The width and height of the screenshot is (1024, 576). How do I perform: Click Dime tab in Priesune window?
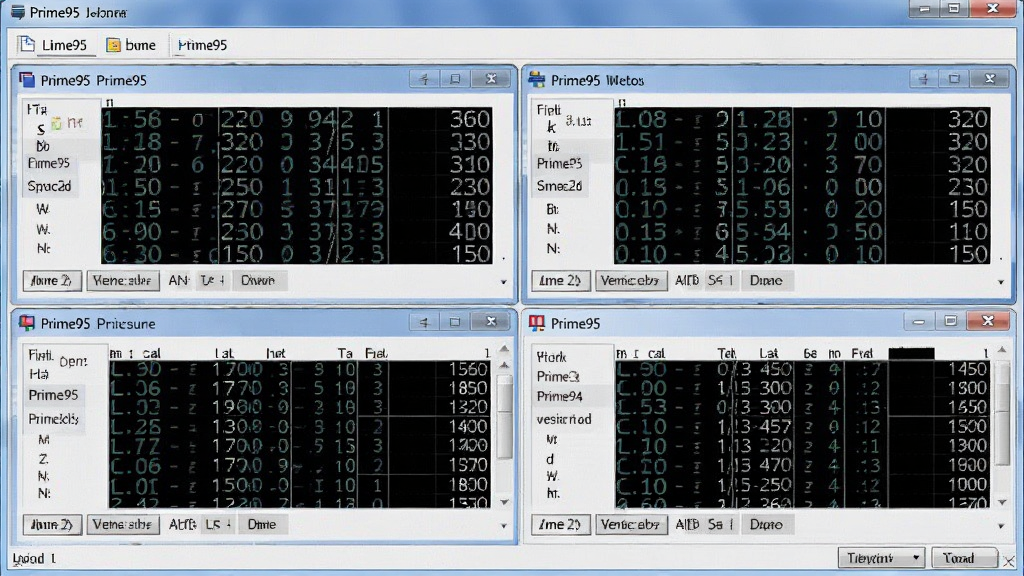262,524
